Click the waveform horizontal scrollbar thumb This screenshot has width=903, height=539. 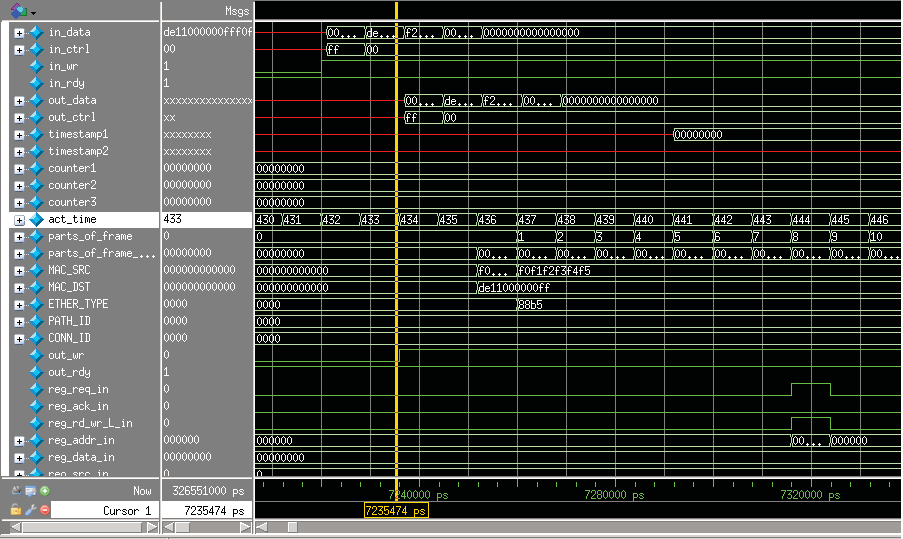point(293,527)
